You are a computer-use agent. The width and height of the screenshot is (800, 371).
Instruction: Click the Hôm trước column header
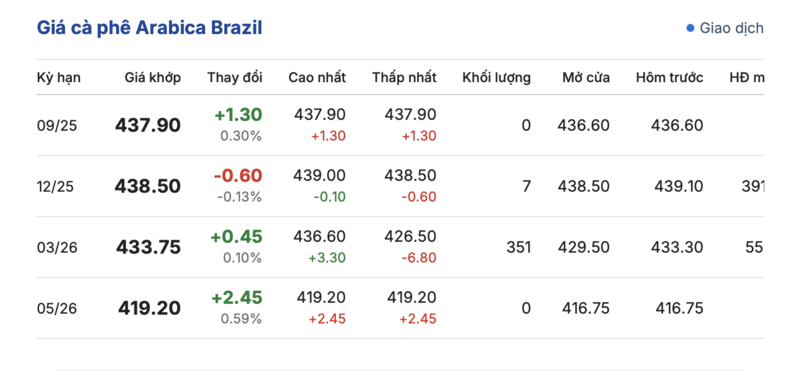[669, 78]
